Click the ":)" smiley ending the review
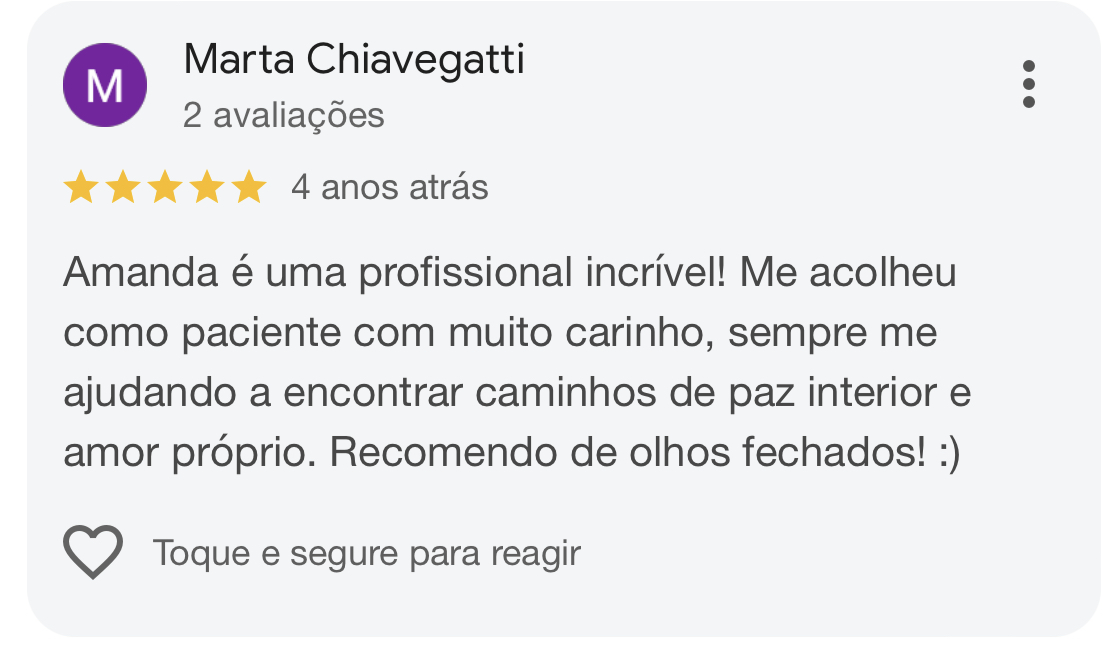 click(948, 454)
